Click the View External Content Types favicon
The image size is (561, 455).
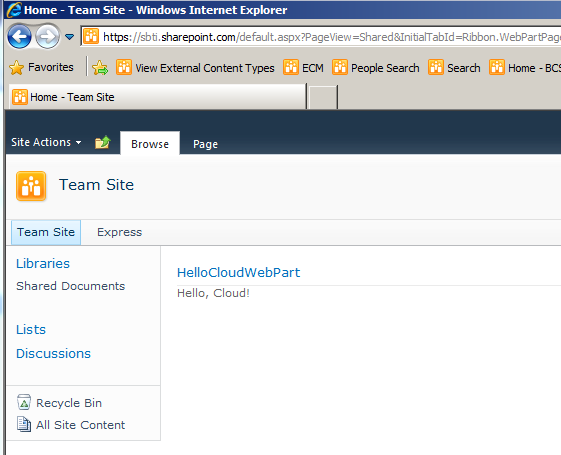point(124,67)
